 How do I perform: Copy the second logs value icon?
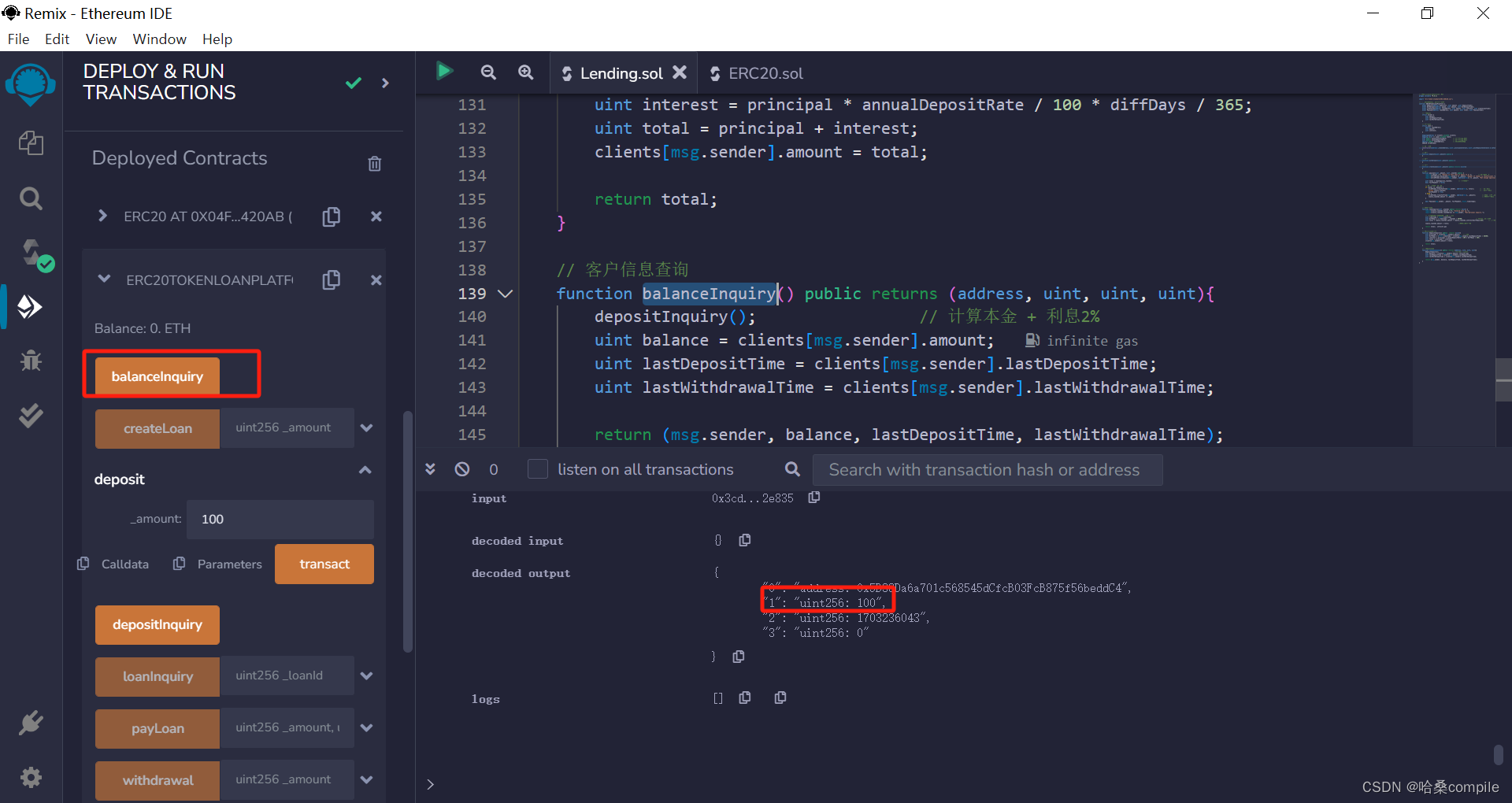point(780,698)
